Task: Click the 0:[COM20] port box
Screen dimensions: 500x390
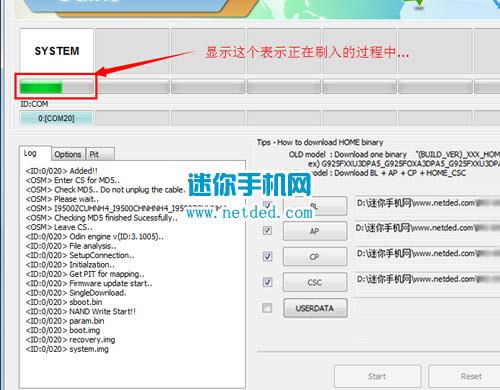Action: (56, 118)
